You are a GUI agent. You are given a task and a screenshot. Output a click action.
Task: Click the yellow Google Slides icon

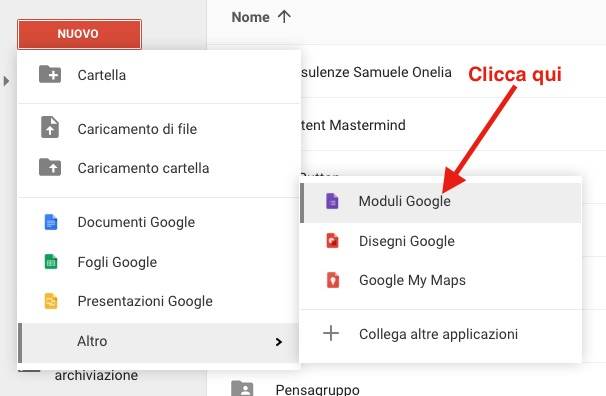pyautogui.click(x=51, y=301)
